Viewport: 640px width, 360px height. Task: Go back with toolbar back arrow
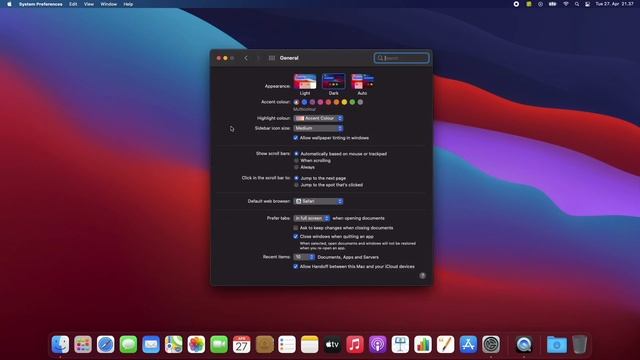click(246, 58)
